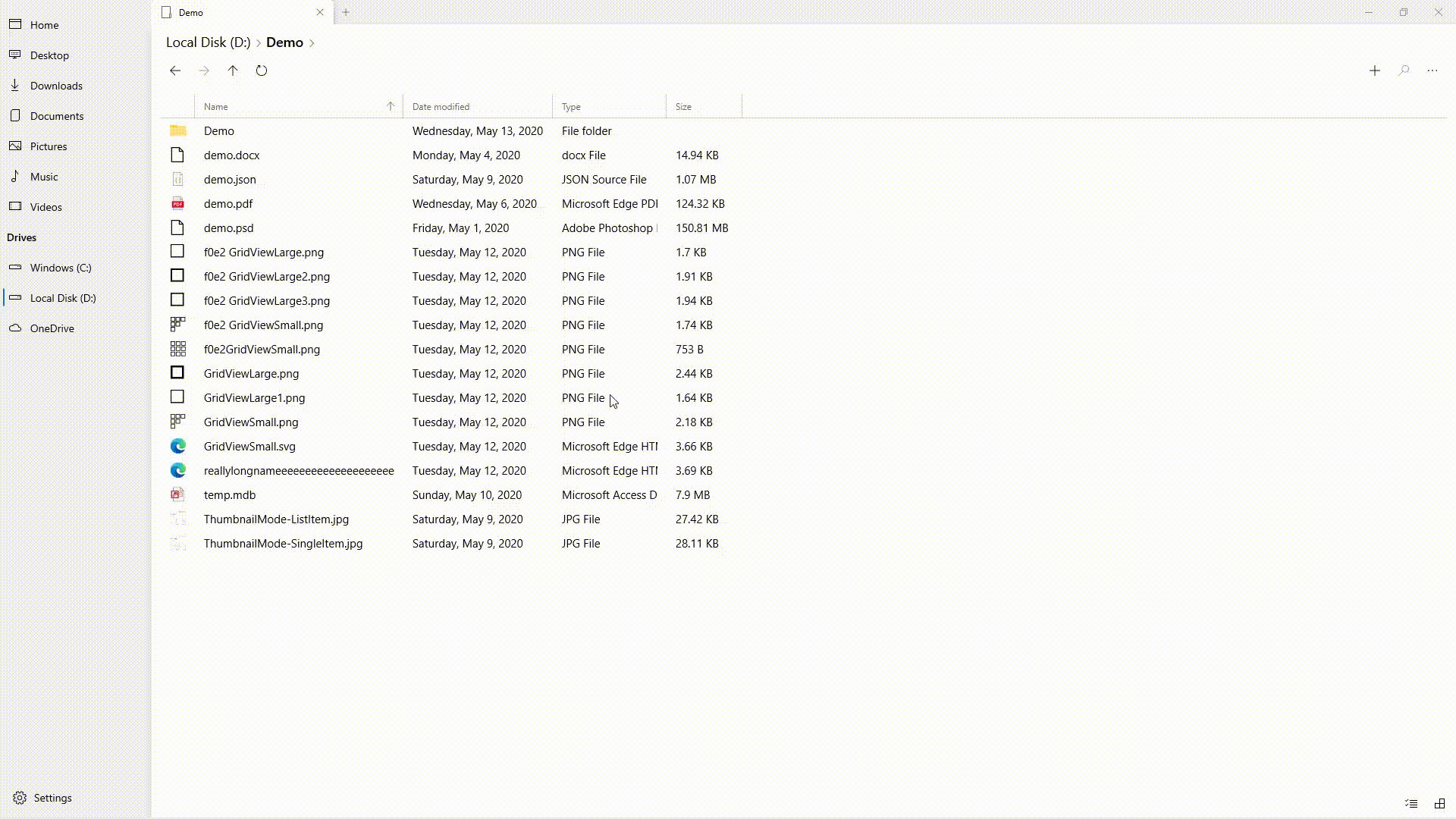Toggle the Name column sort arrow

391,107
